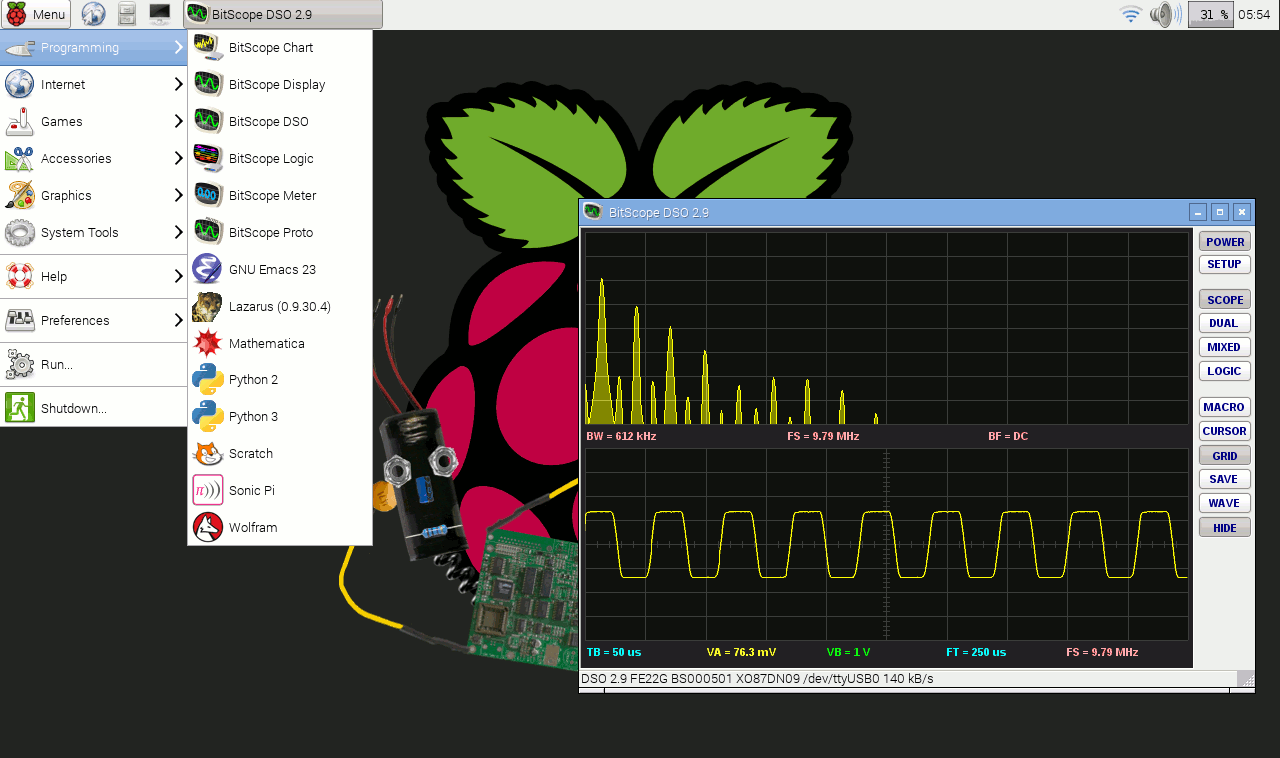Open the Accessories menu entry
The height and width of the screenshot is (758, 1280).
click(94, 158)
